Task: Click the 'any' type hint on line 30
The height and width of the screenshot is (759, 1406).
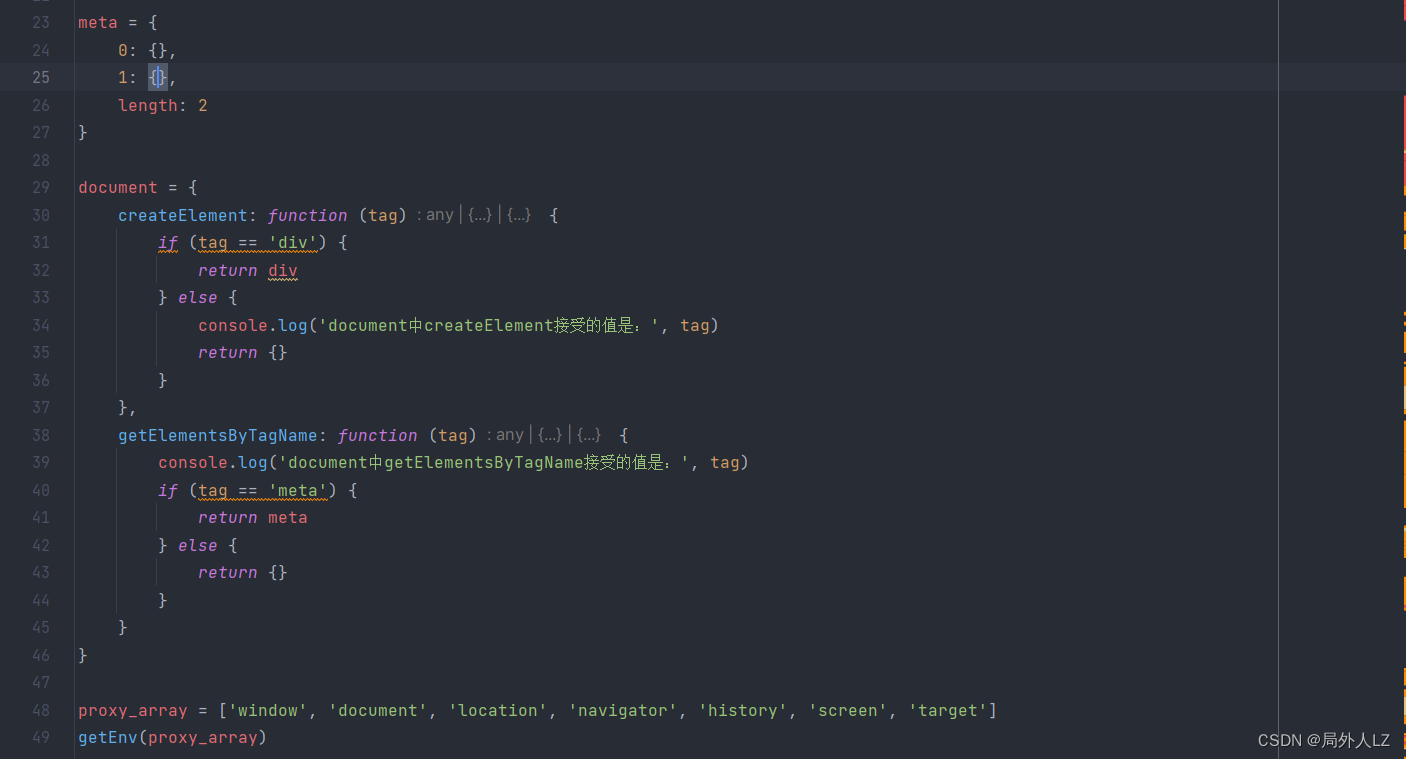Action: point(440,215)
